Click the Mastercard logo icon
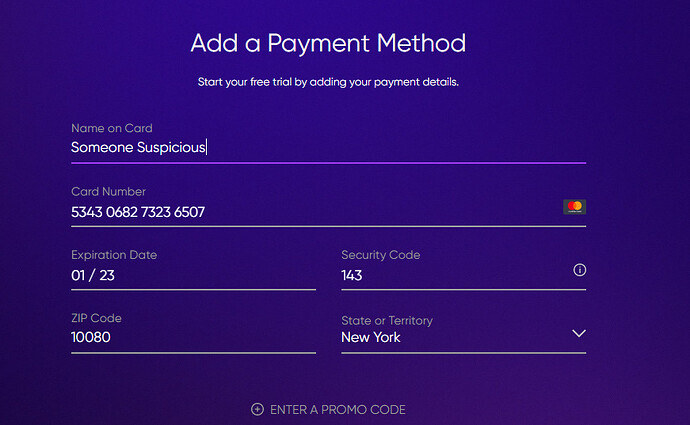This screenshot has height=425, width=690. click(x=574, y=207)
